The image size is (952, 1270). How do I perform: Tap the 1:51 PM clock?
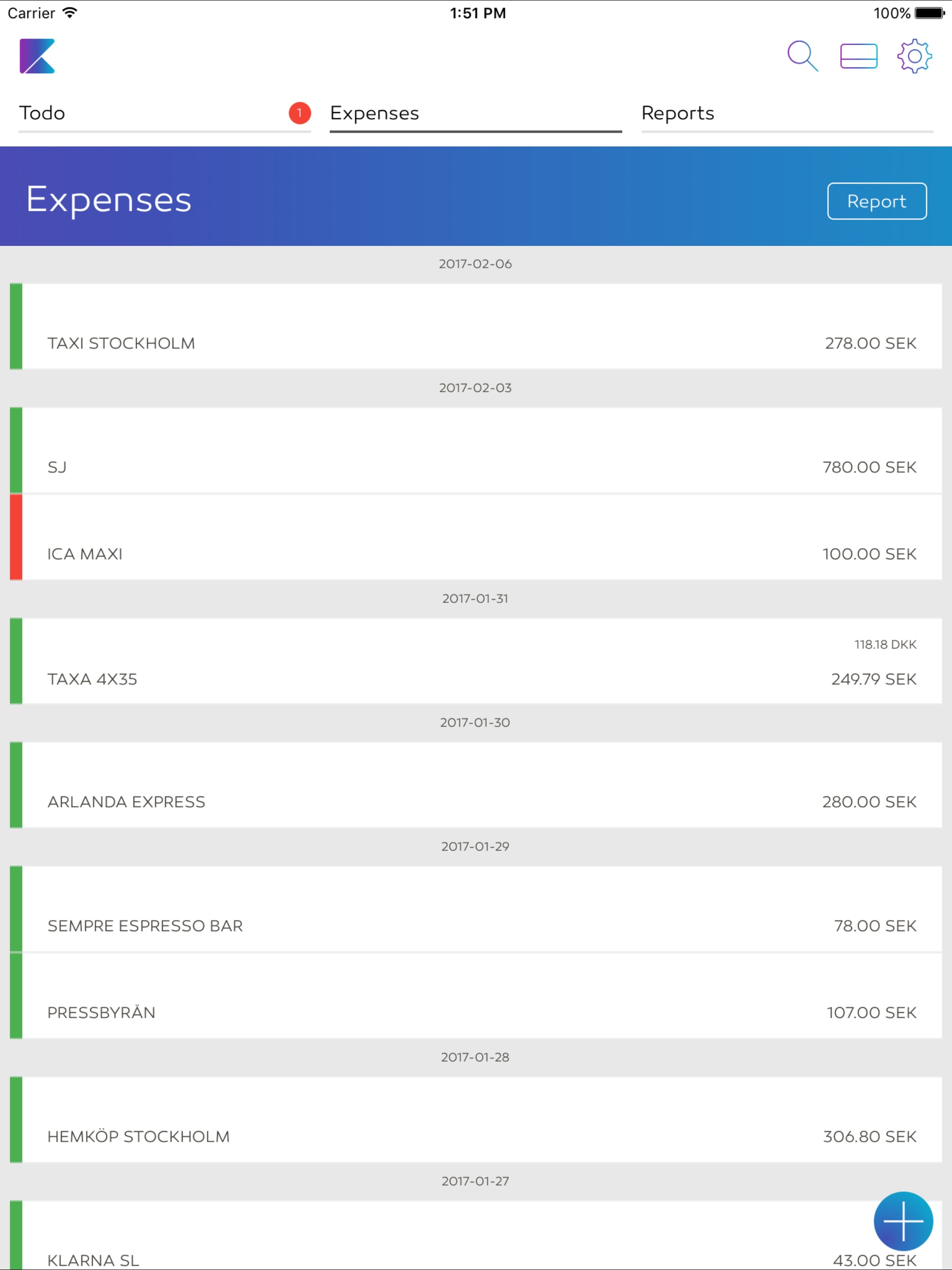[478, 13]
